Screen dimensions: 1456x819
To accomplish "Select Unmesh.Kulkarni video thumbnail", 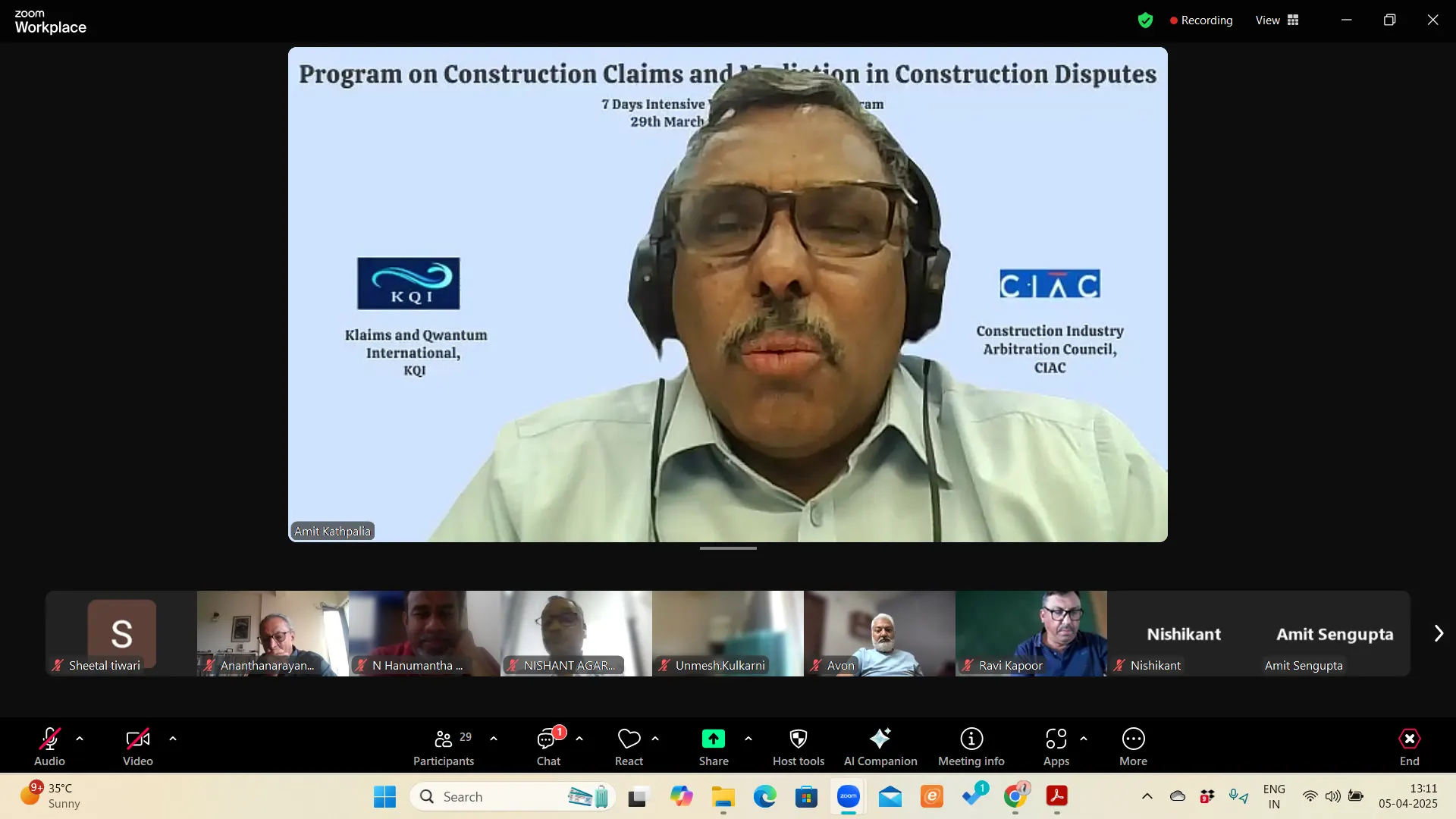I will [728, 633].
